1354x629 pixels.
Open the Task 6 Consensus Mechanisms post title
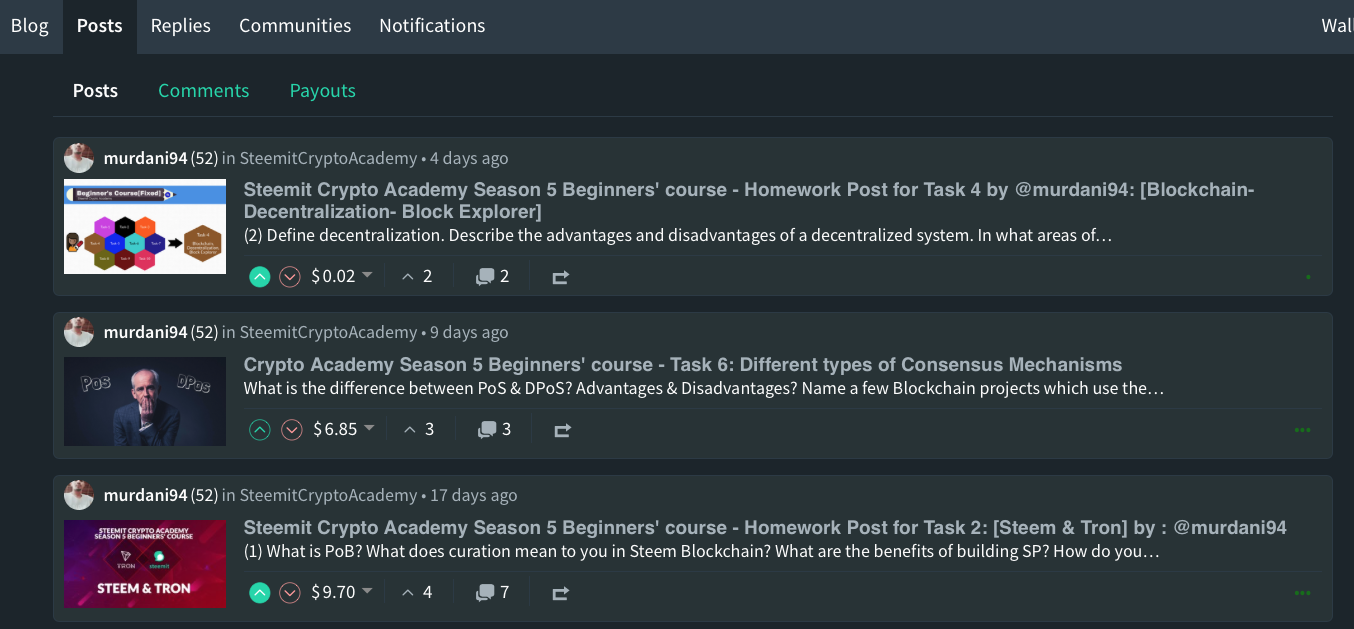[682, 365]
